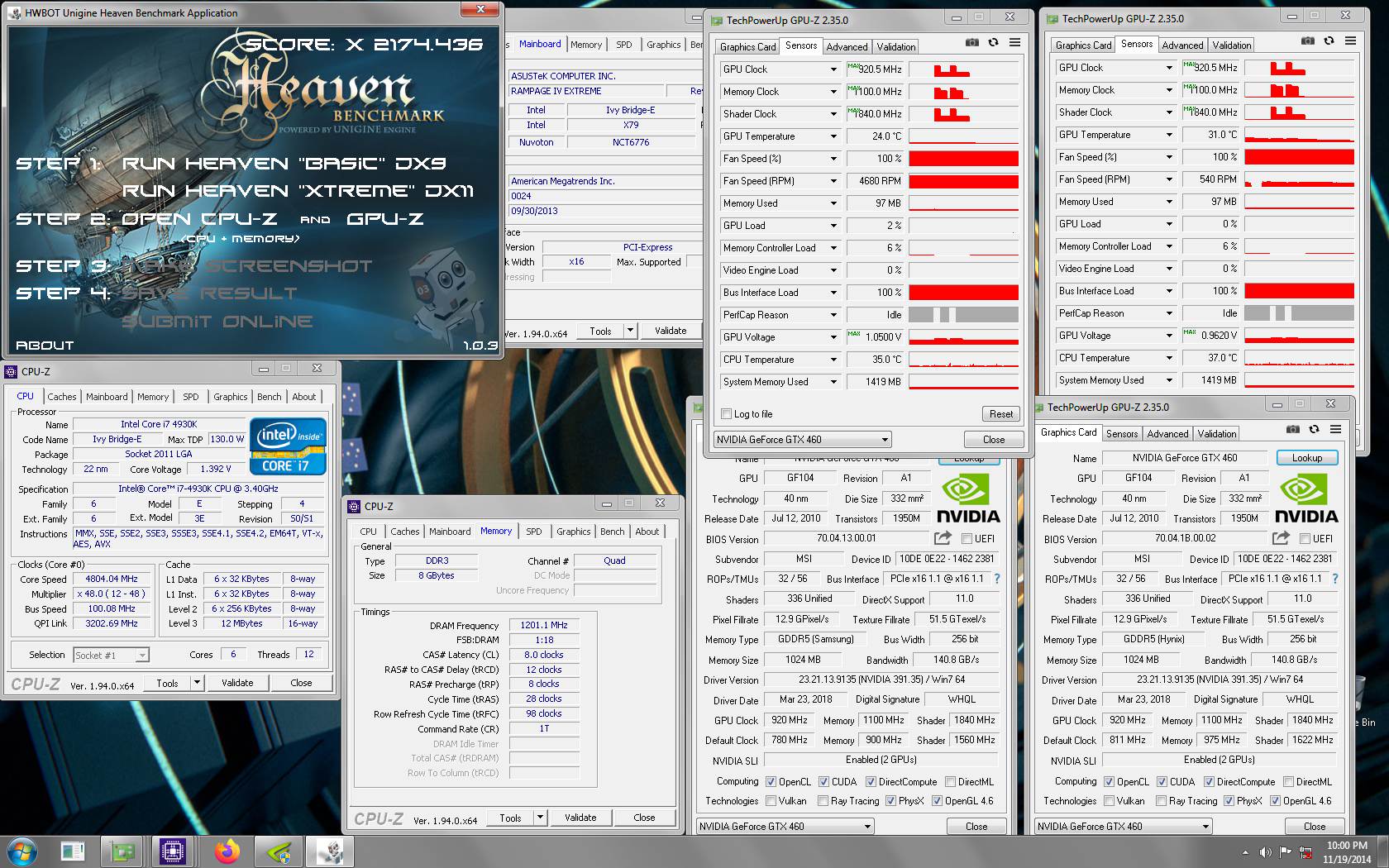Open Validation tab in Hynix GPU-Z window
The width and height of the screenshot is (1389, 868).
tap(1217, 433)
